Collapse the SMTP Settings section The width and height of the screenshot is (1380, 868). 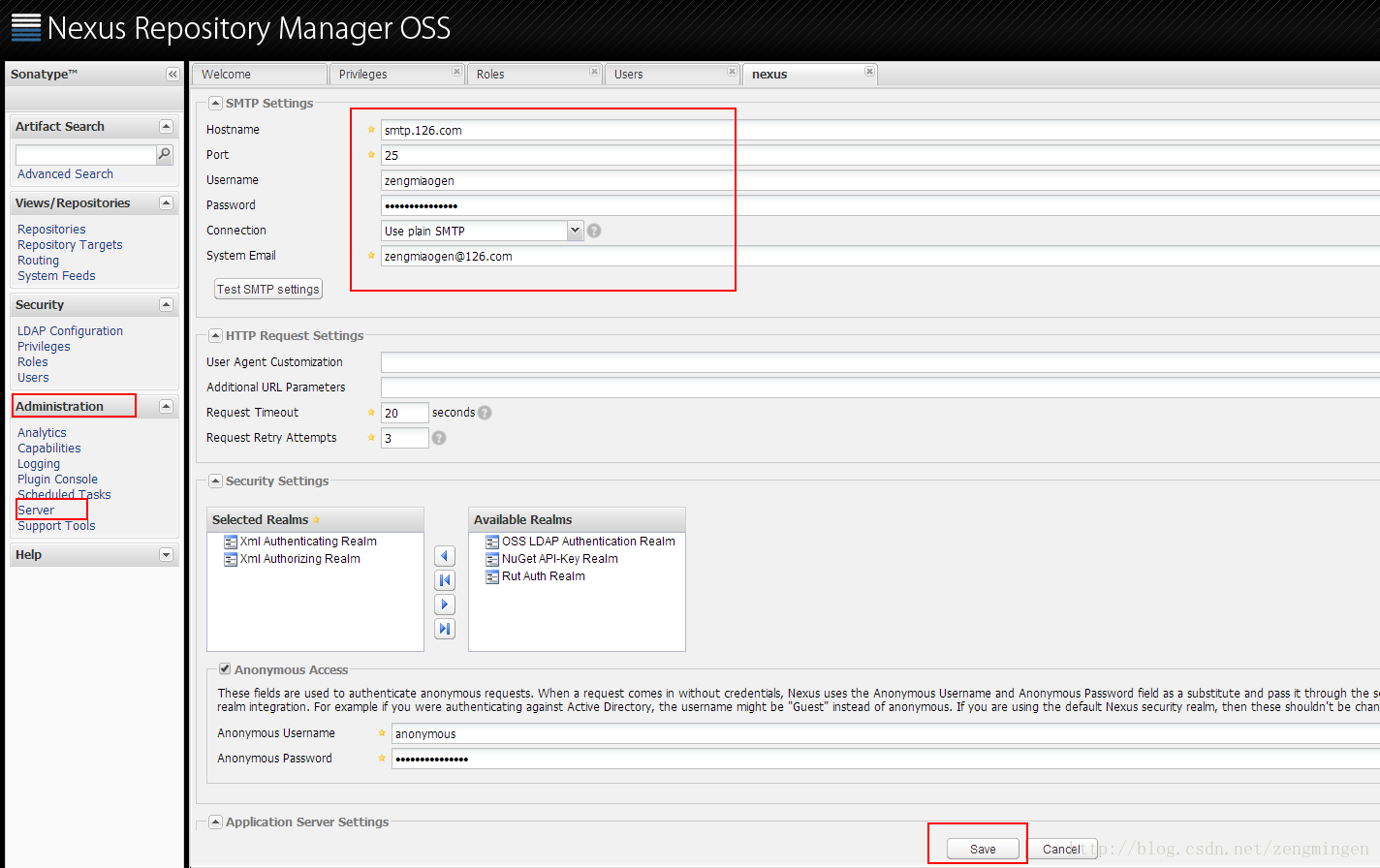coord(215,103)
